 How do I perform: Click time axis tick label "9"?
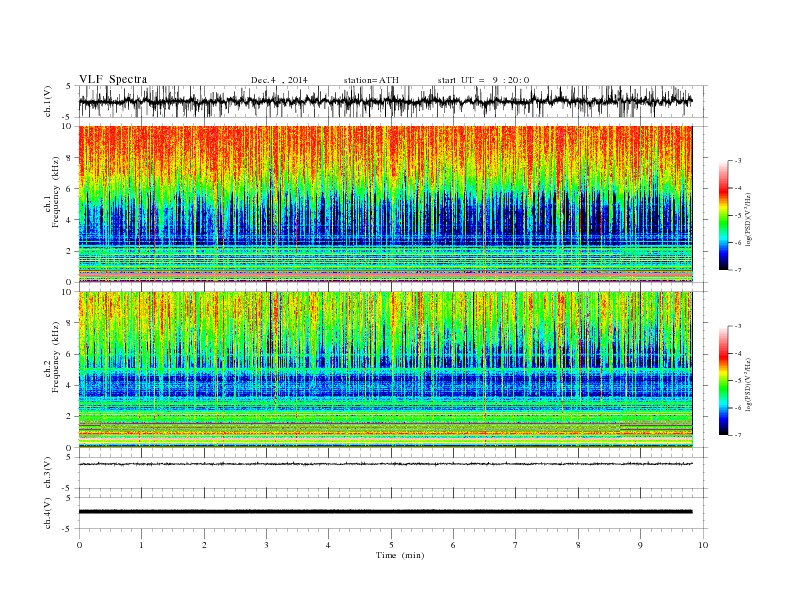pos(640,545)
